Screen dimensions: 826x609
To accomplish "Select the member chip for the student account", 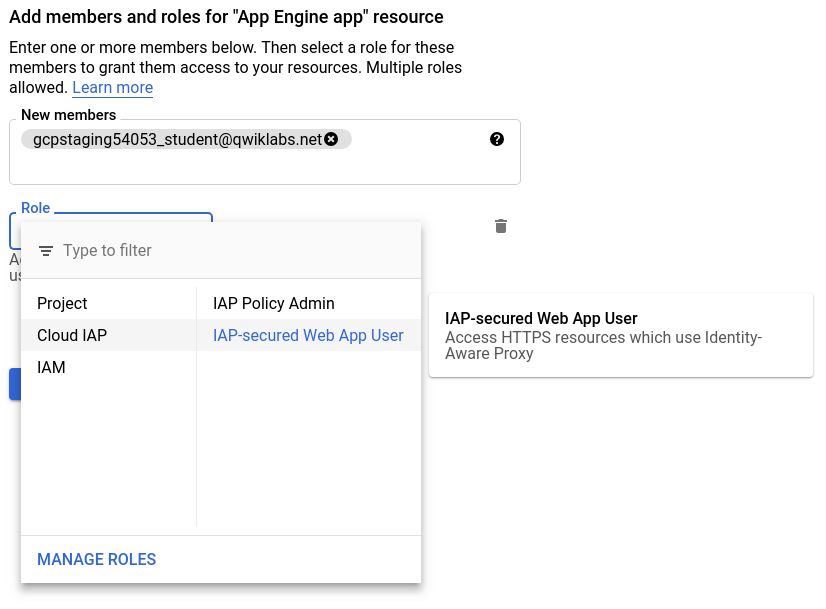I will [180, 139].
